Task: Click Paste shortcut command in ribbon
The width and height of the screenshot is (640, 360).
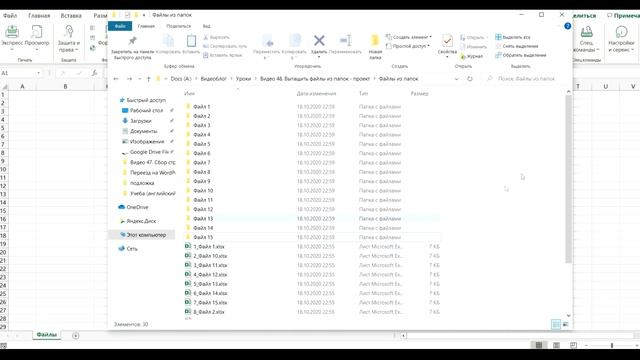Action: 222,55
